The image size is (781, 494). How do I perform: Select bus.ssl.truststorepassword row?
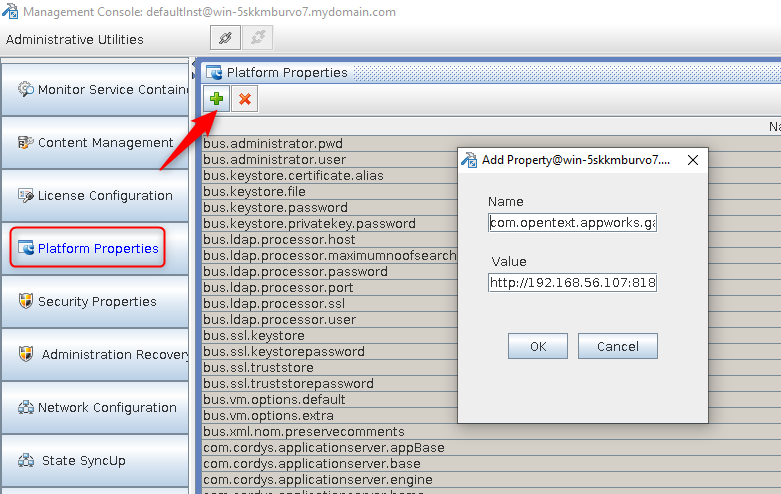point(330,383)
